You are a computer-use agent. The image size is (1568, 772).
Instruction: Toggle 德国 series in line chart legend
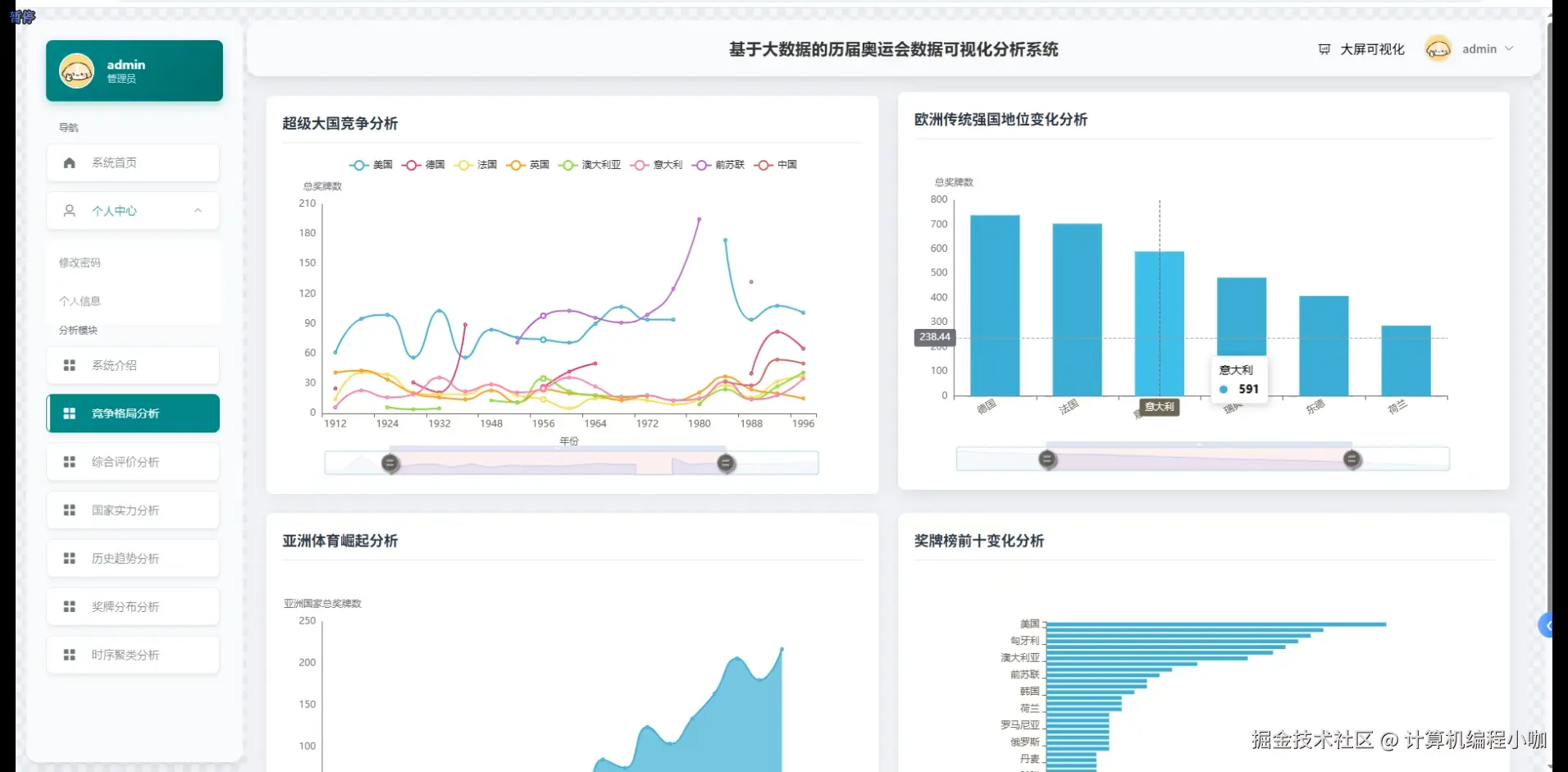pyautogui.click(x=423, y=165)
